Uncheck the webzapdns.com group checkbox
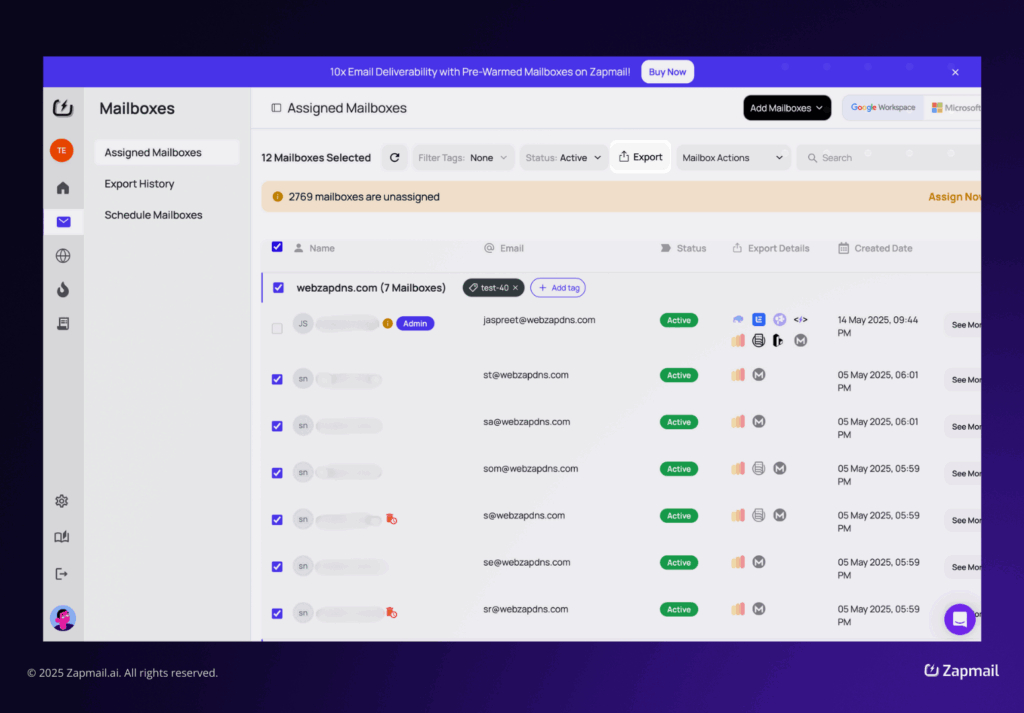The height and width of the screenshot is (713, 1024). [x=277, y=287]
